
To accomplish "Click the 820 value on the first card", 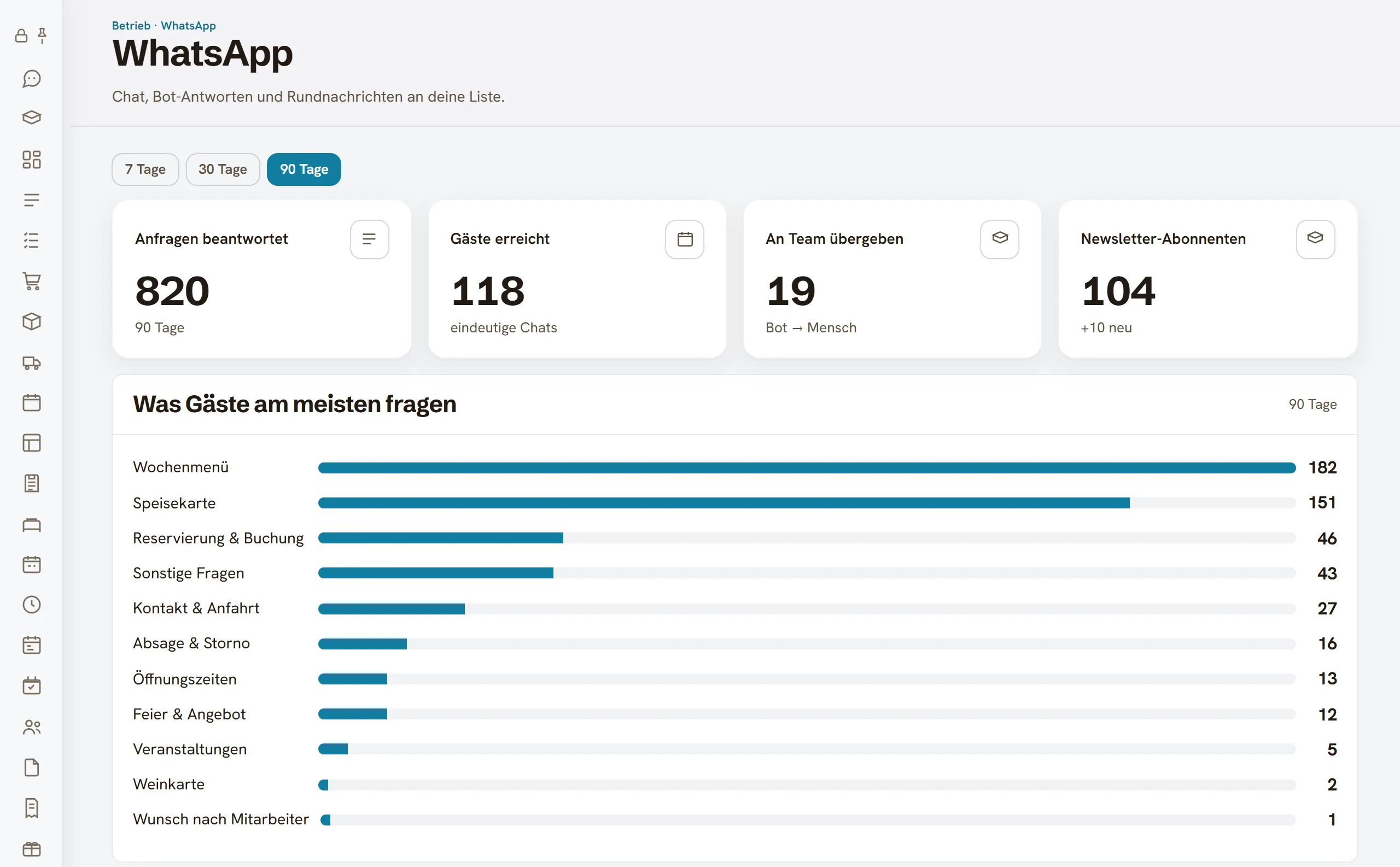I will (x=172, y=291).
